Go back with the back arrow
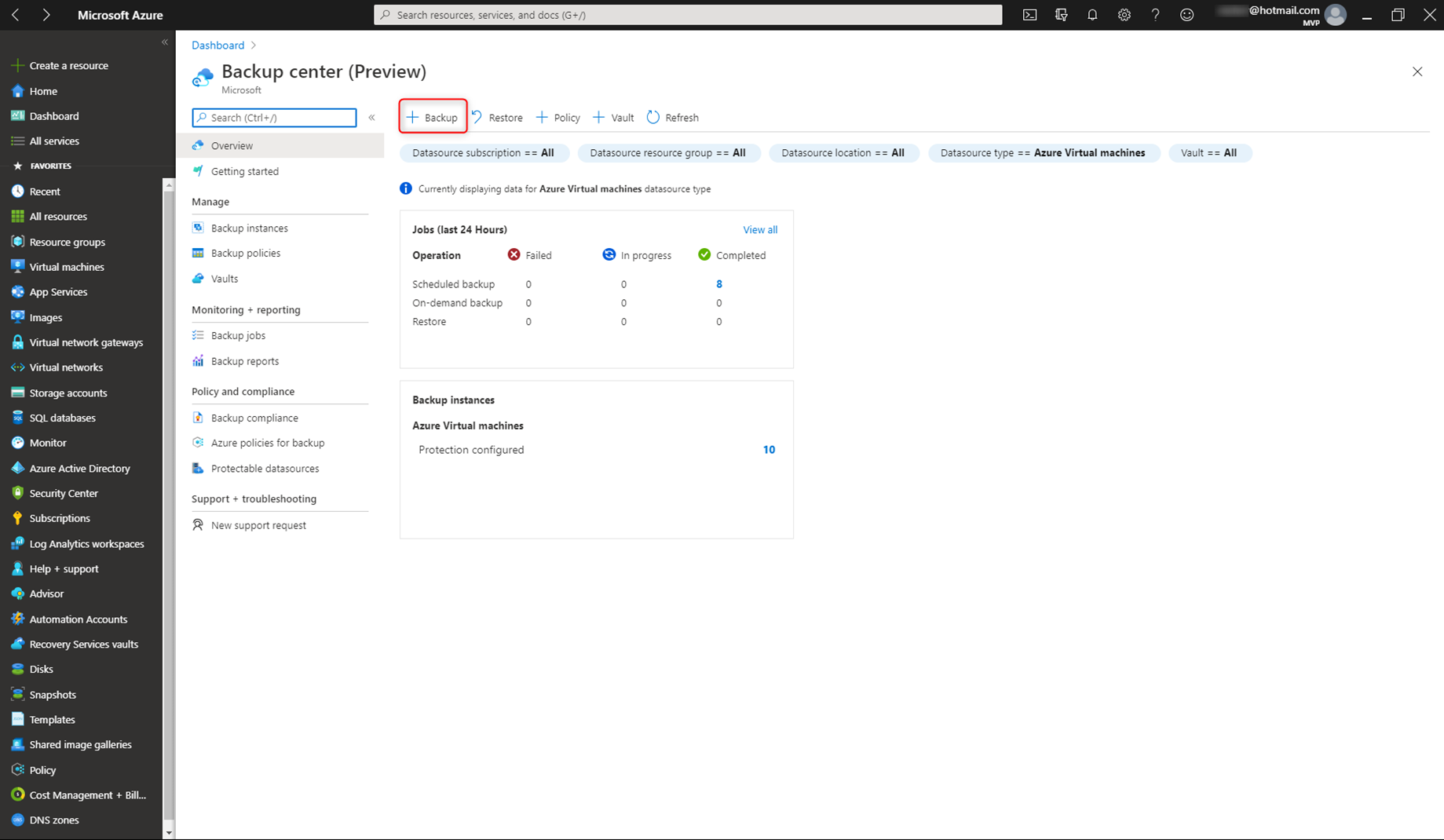The height and width of the screenshot is (840, 1444). click(16, 15)
